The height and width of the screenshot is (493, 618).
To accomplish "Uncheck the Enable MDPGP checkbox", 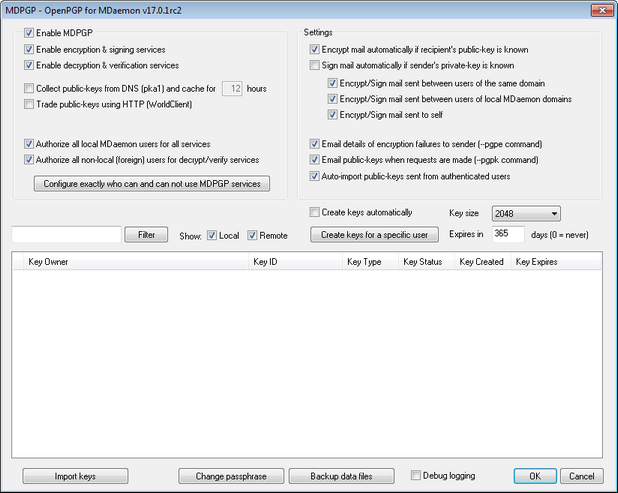I will (x=29, y=33).
